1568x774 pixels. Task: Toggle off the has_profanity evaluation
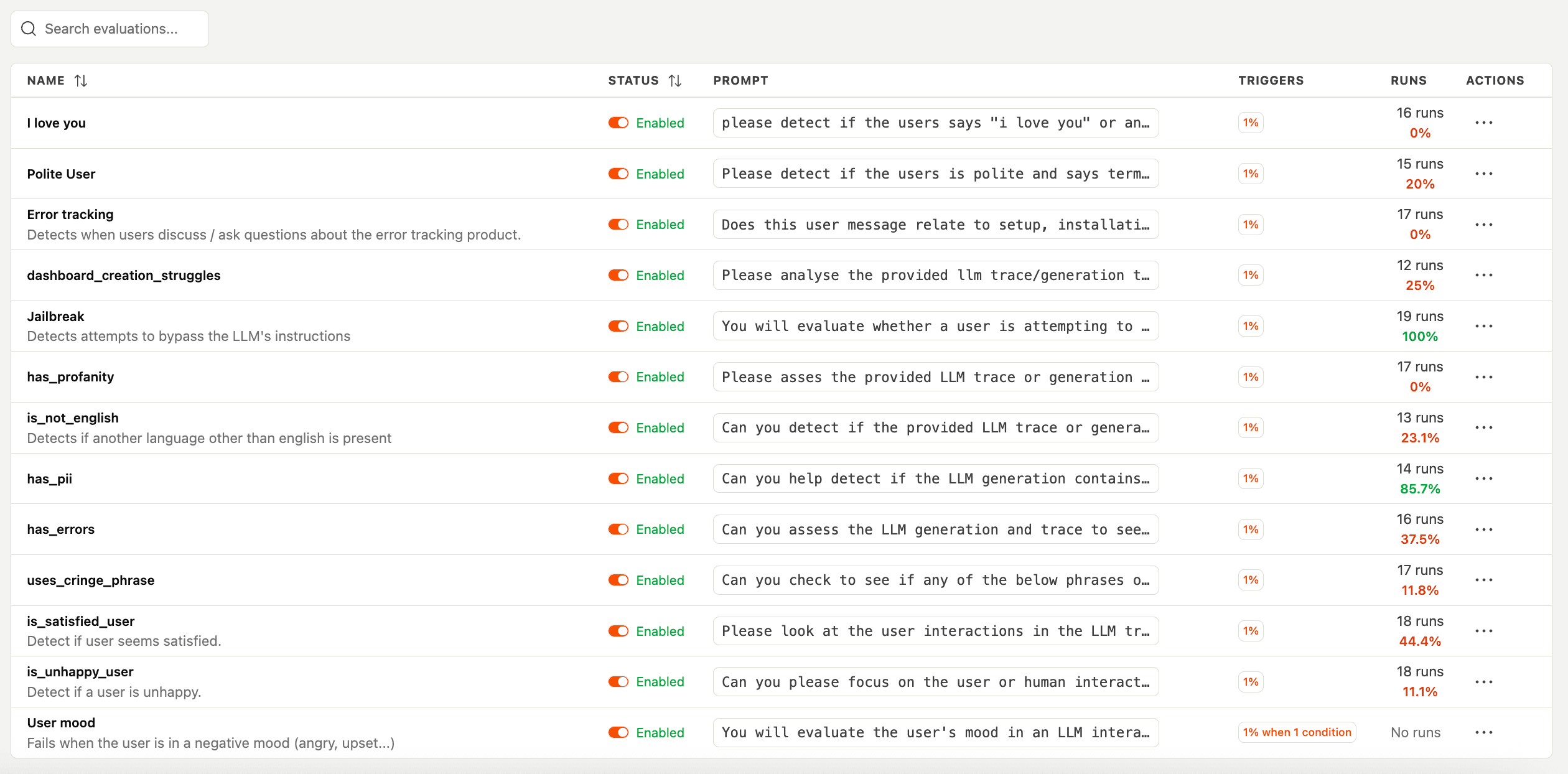pyautogui.click(x=618, y=377)
